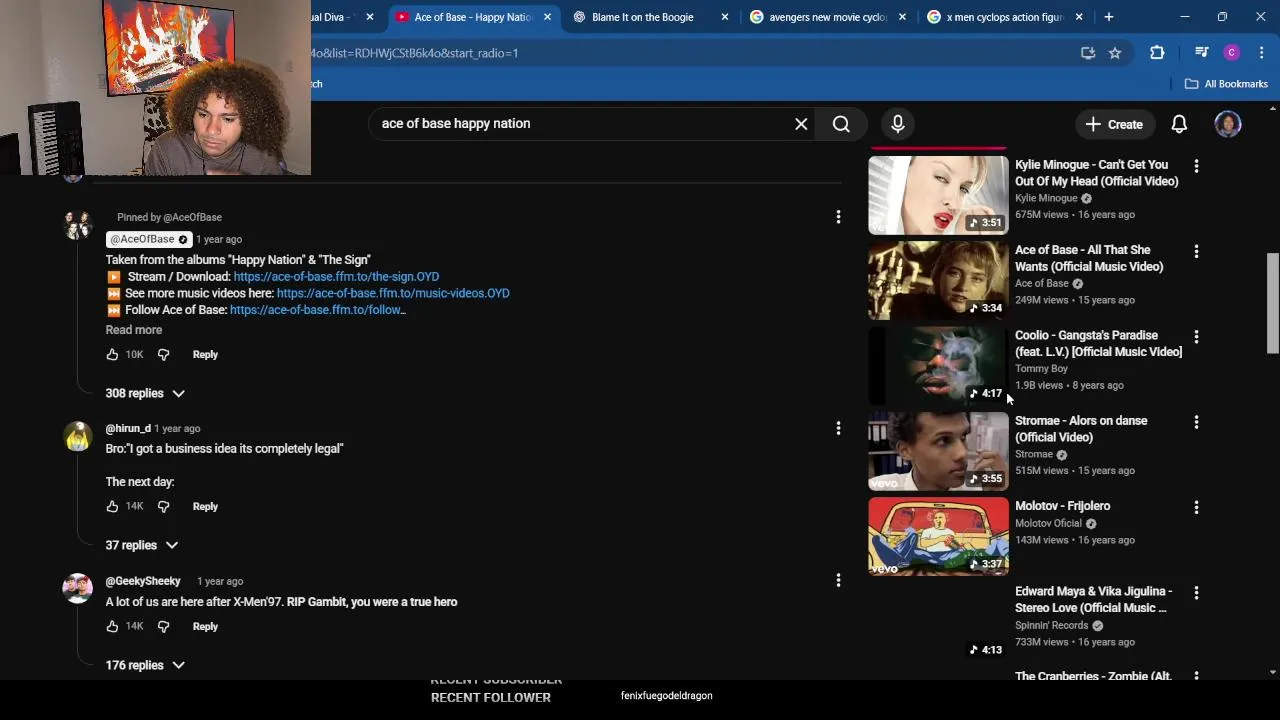This screenshot has width=1280, height=720.
Task: Click the Create button
Action: pyautogui.click(x=1114, y=124)
